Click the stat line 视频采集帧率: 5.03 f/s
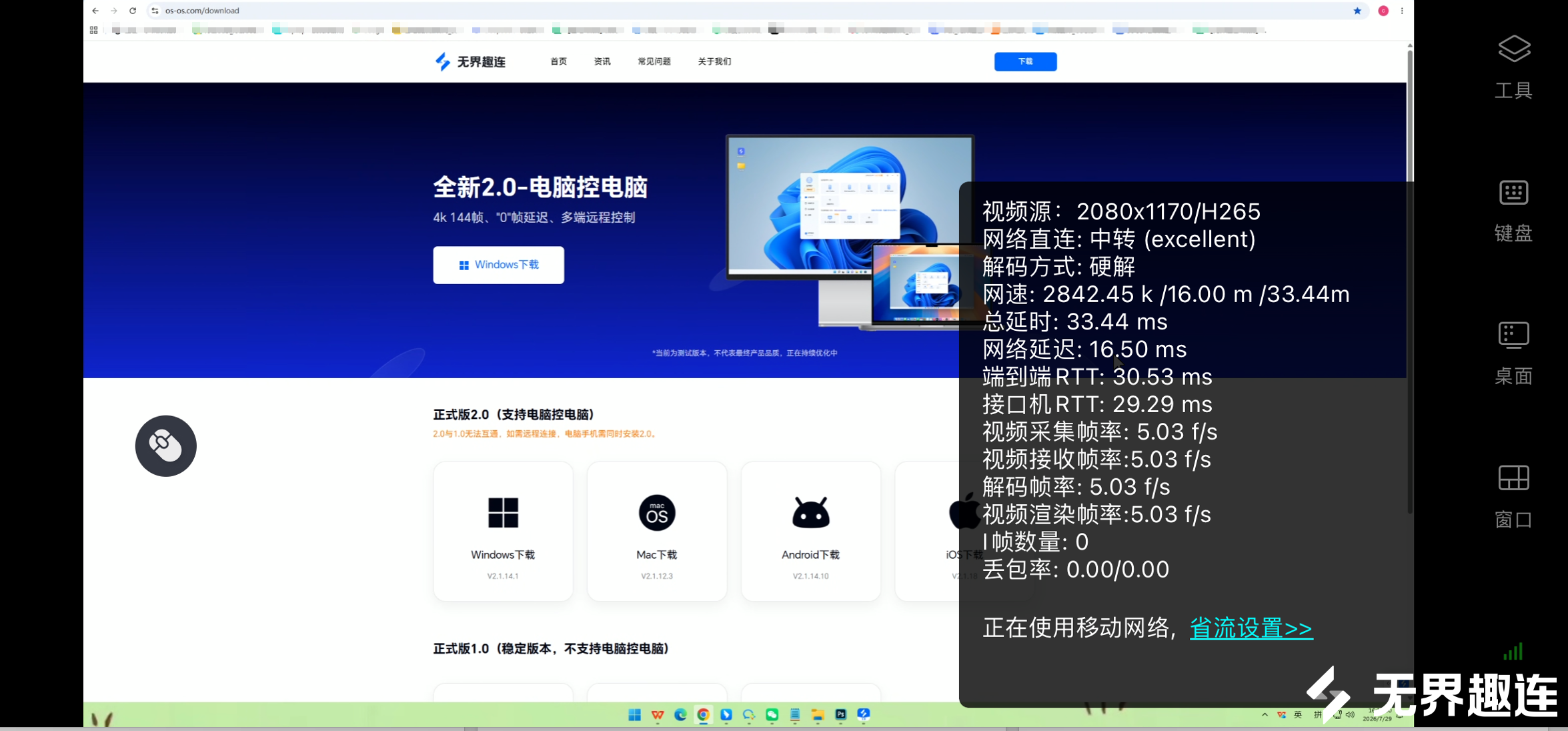 [1100, 432]
